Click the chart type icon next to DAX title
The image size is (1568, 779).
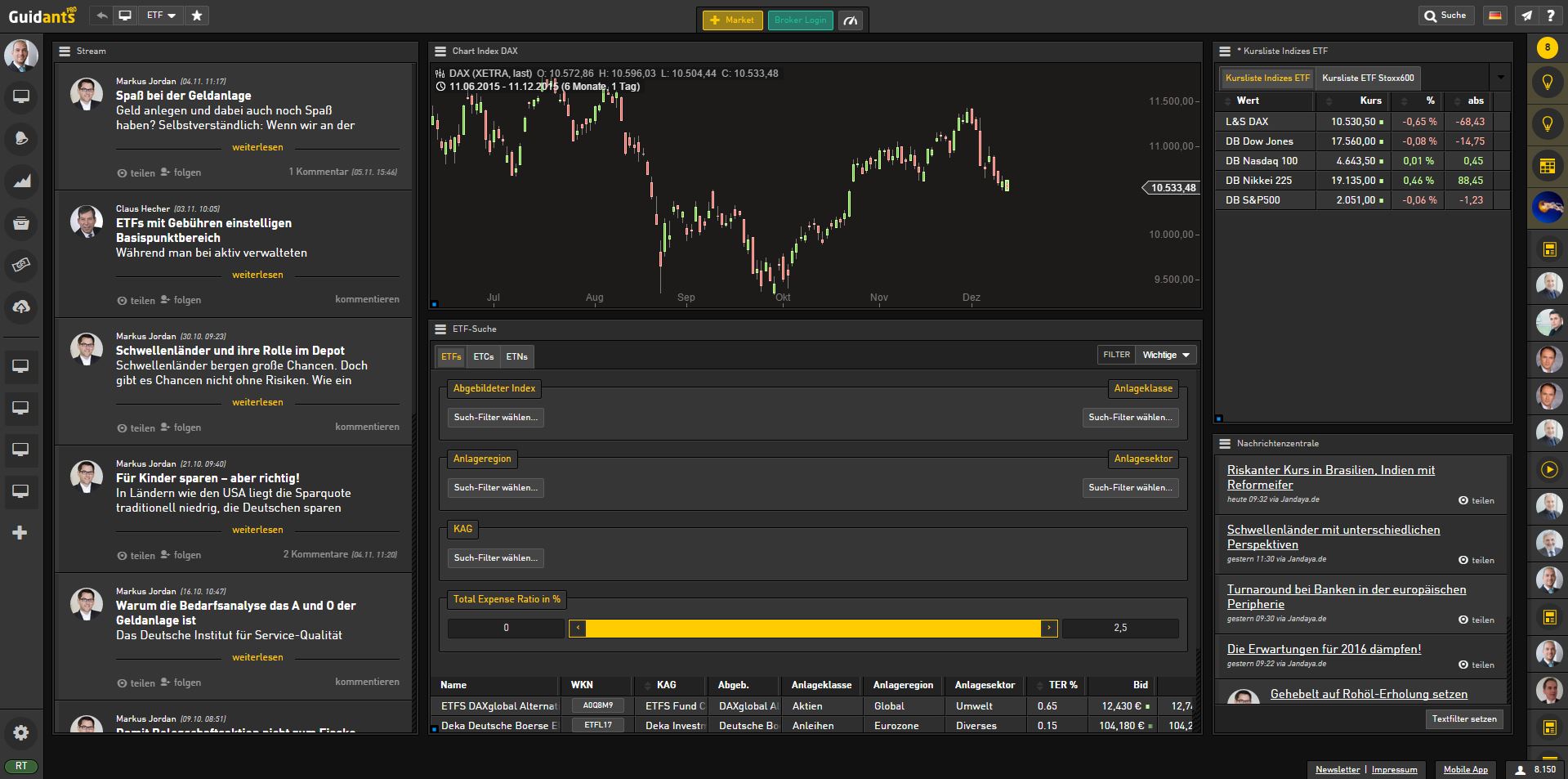(440, 74)
